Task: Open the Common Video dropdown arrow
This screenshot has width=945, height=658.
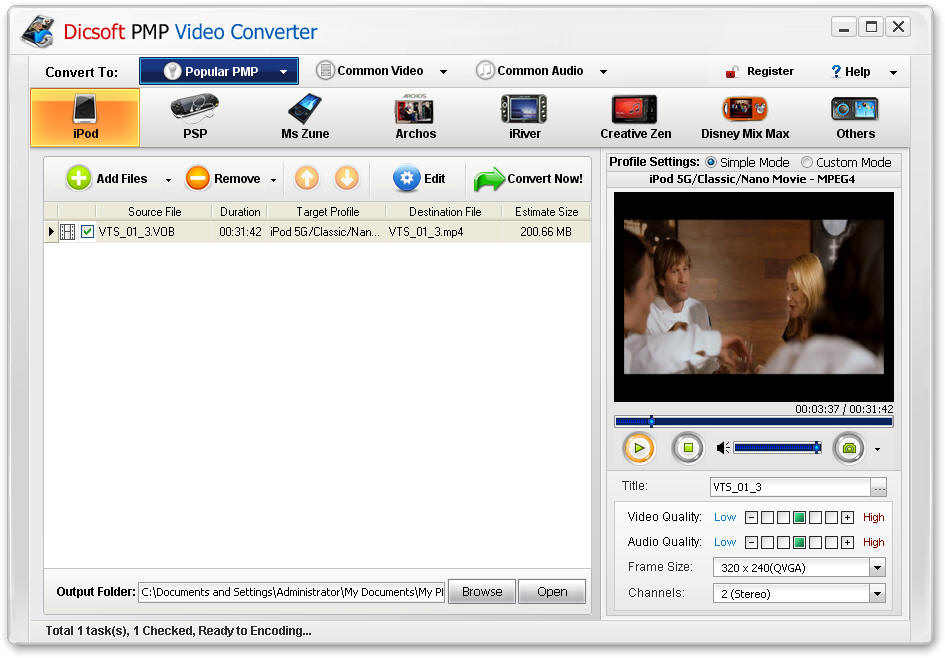Action: [444, 72]
